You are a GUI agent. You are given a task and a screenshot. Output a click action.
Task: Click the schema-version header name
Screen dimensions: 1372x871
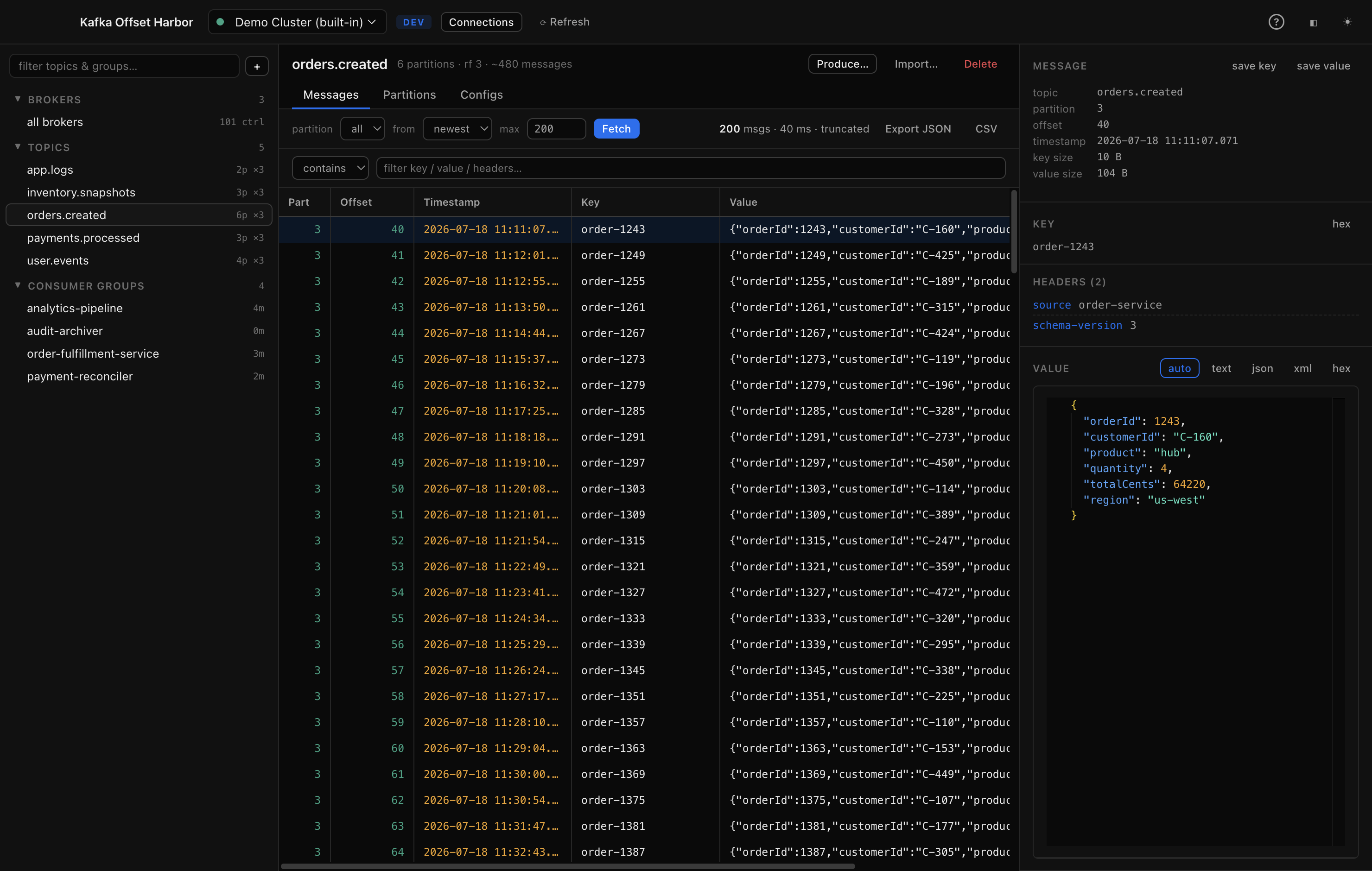[x=1077, y=325]
